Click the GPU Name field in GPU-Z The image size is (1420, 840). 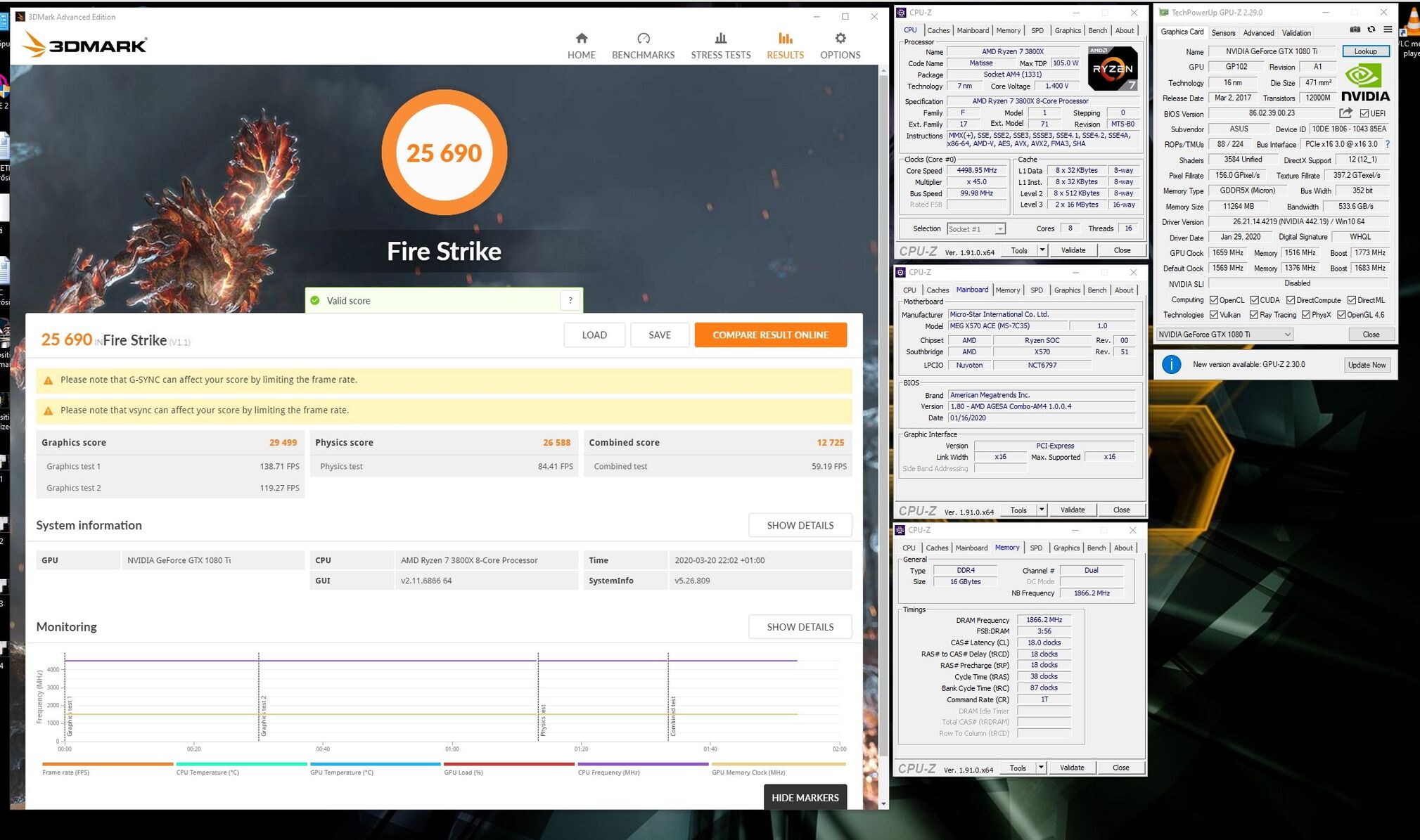tap(1271, 51)
